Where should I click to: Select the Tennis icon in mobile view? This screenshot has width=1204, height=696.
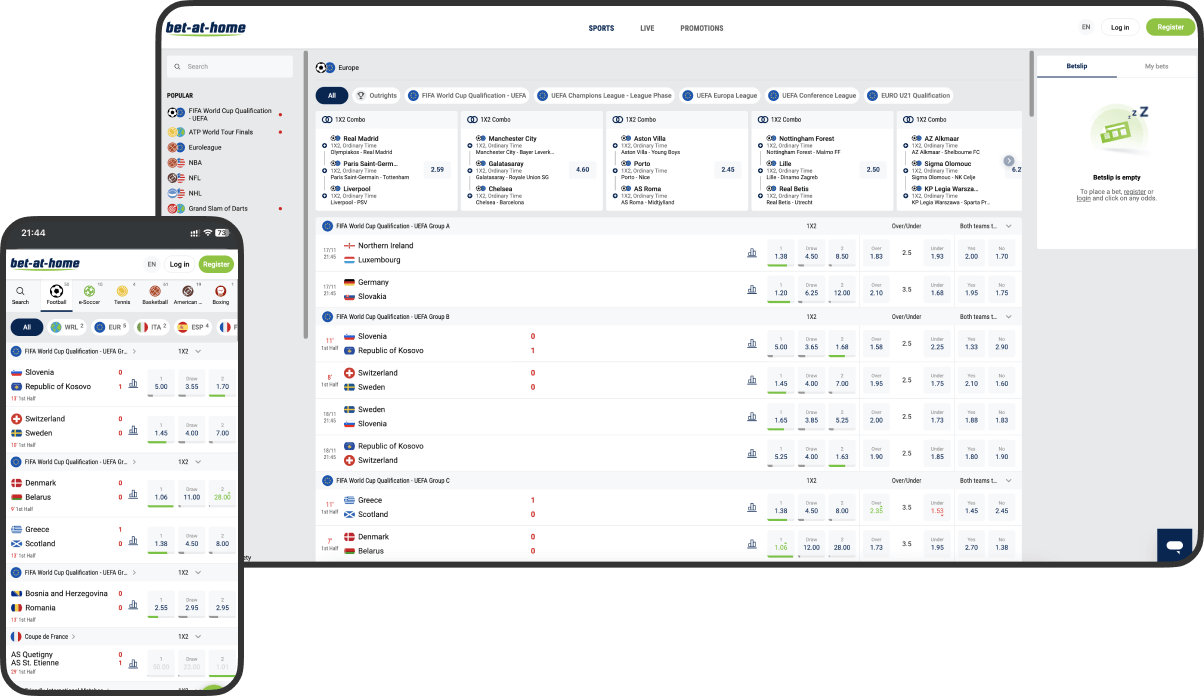121,291
